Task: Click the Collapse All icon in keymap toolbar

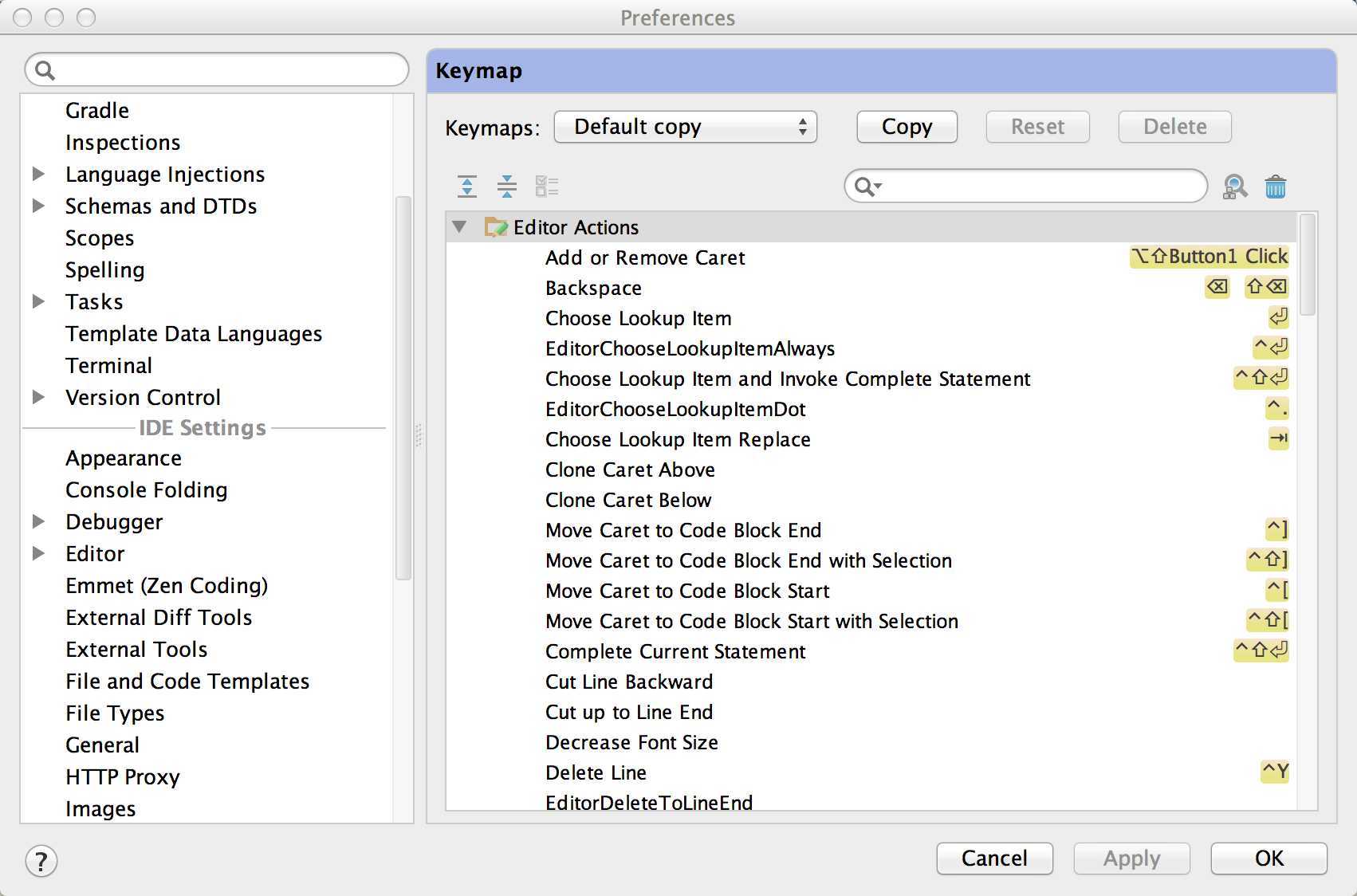Action: [x=507, y=187]
